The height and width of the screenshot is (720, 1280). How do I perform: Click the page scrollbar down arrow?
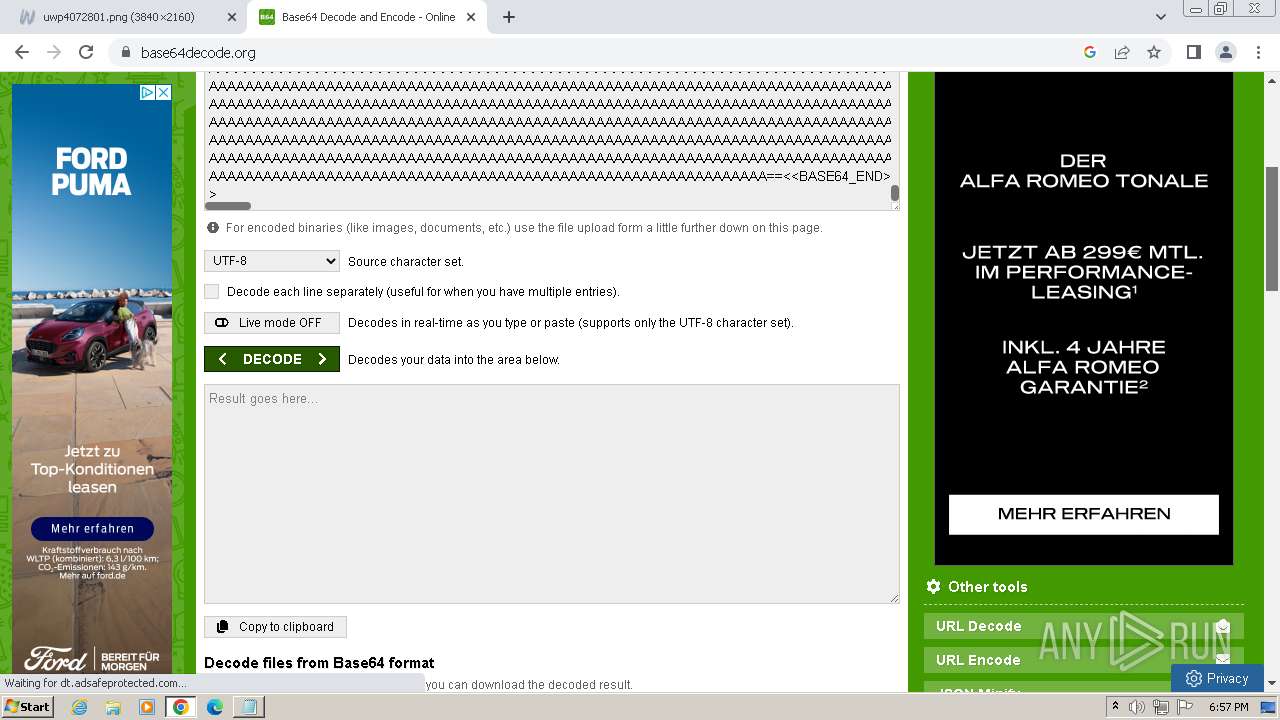(x=1272, y=683)
